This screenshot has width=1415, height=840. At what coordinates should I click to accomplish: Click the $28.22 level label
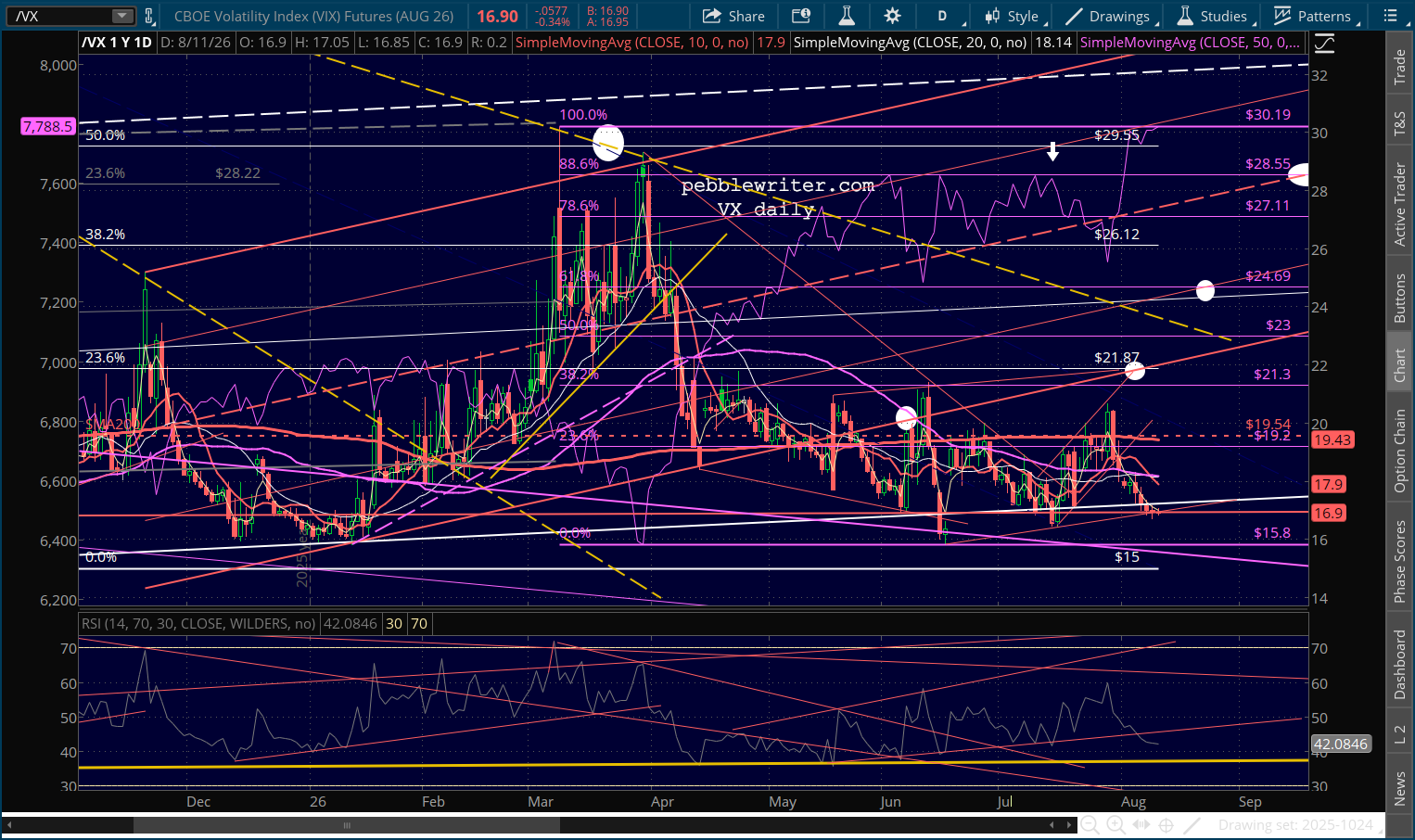[237, 173]
